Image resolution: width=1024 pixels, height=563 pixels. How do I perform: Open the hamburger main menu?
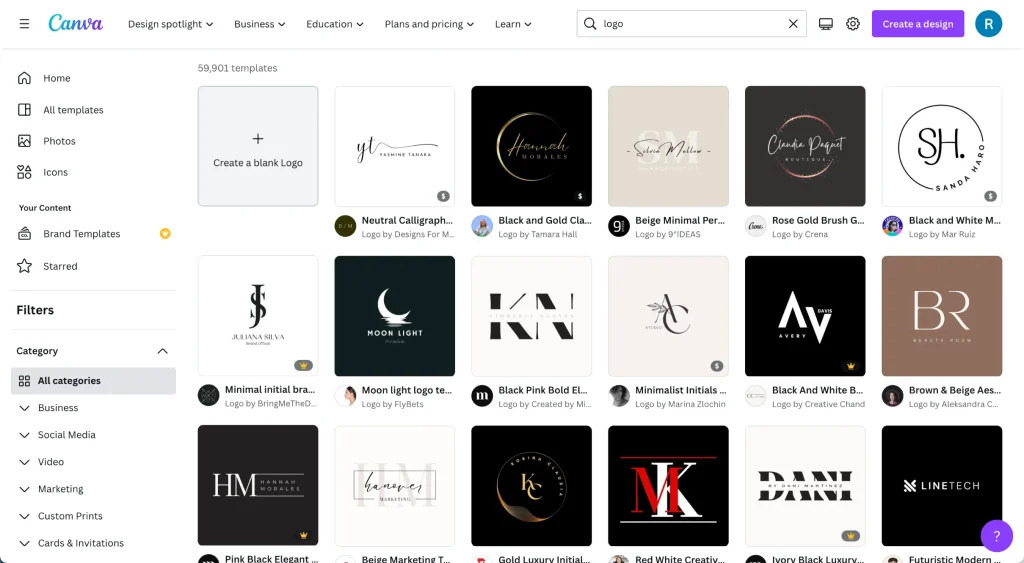[24, 24]
